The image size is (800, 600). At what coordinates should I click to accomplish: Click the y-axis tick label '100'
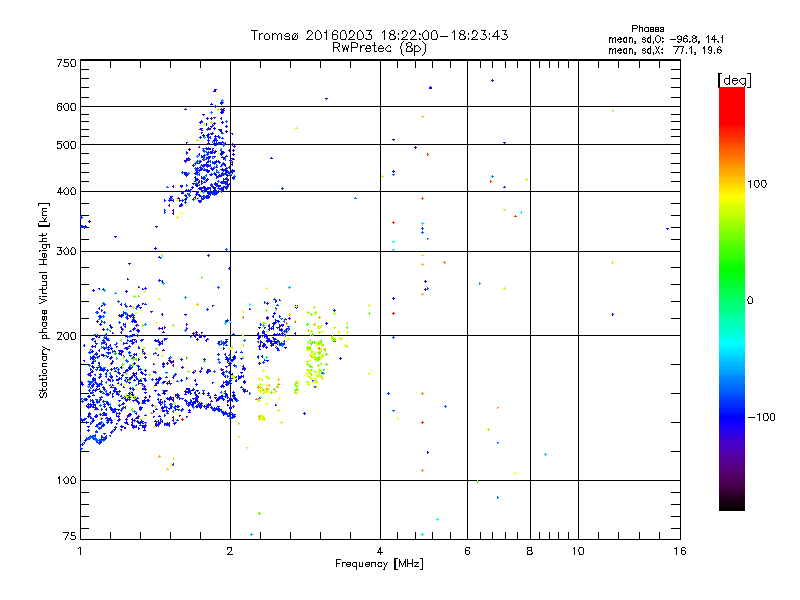tap(66, 481)
